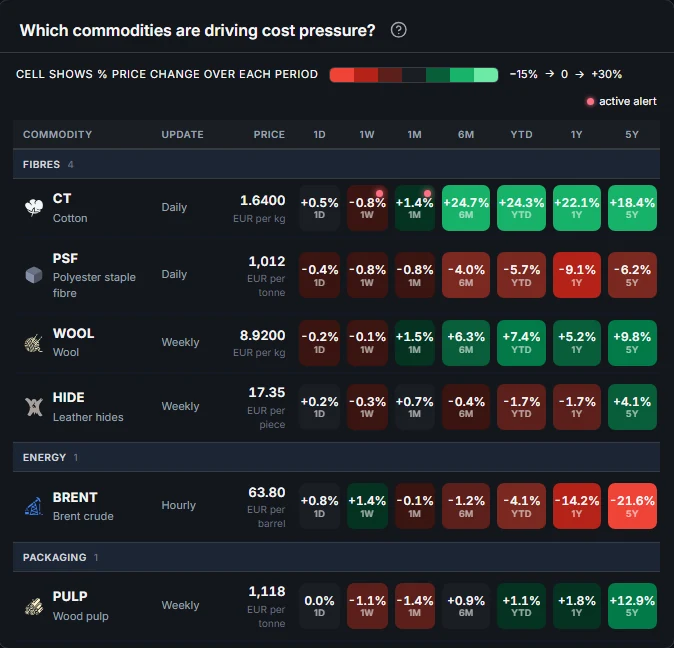Open Pulp 5Y cell +12.9%

click(632, 606)
